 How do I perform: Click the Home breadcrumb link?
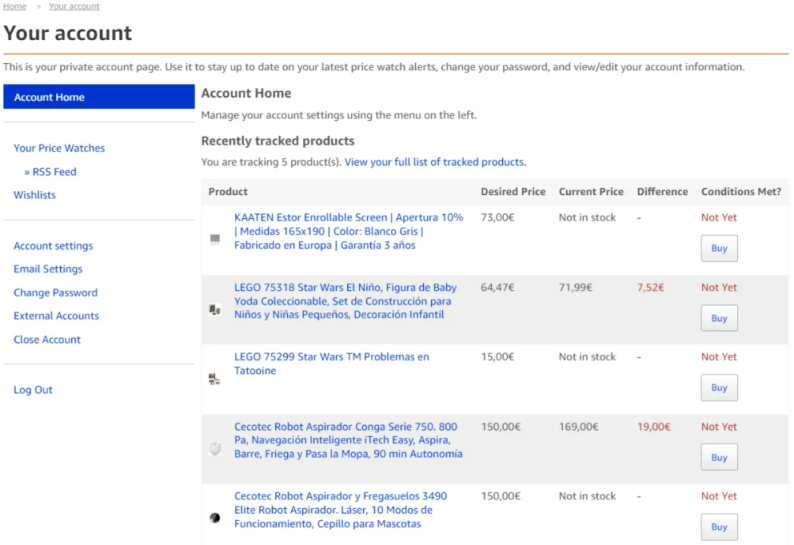14,6
